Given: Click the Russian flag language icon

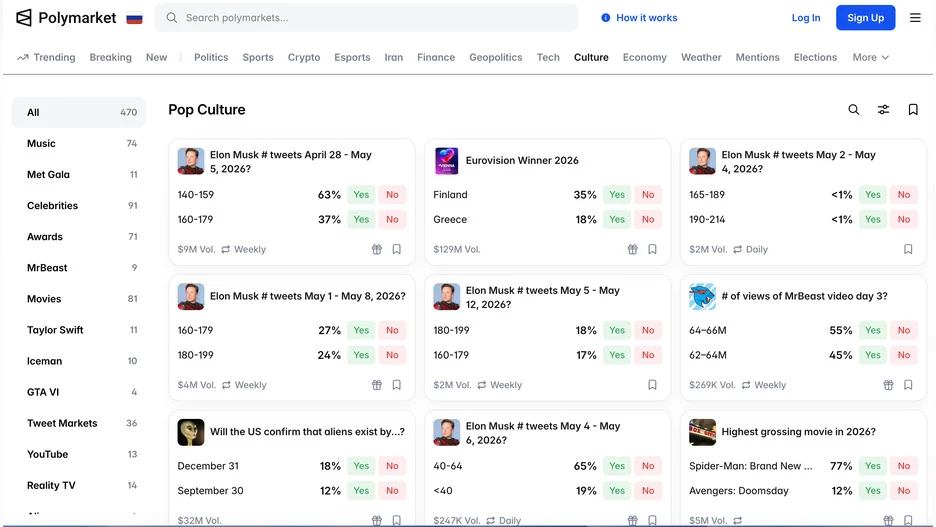Looking at the screenshot, I should (134, 19).
